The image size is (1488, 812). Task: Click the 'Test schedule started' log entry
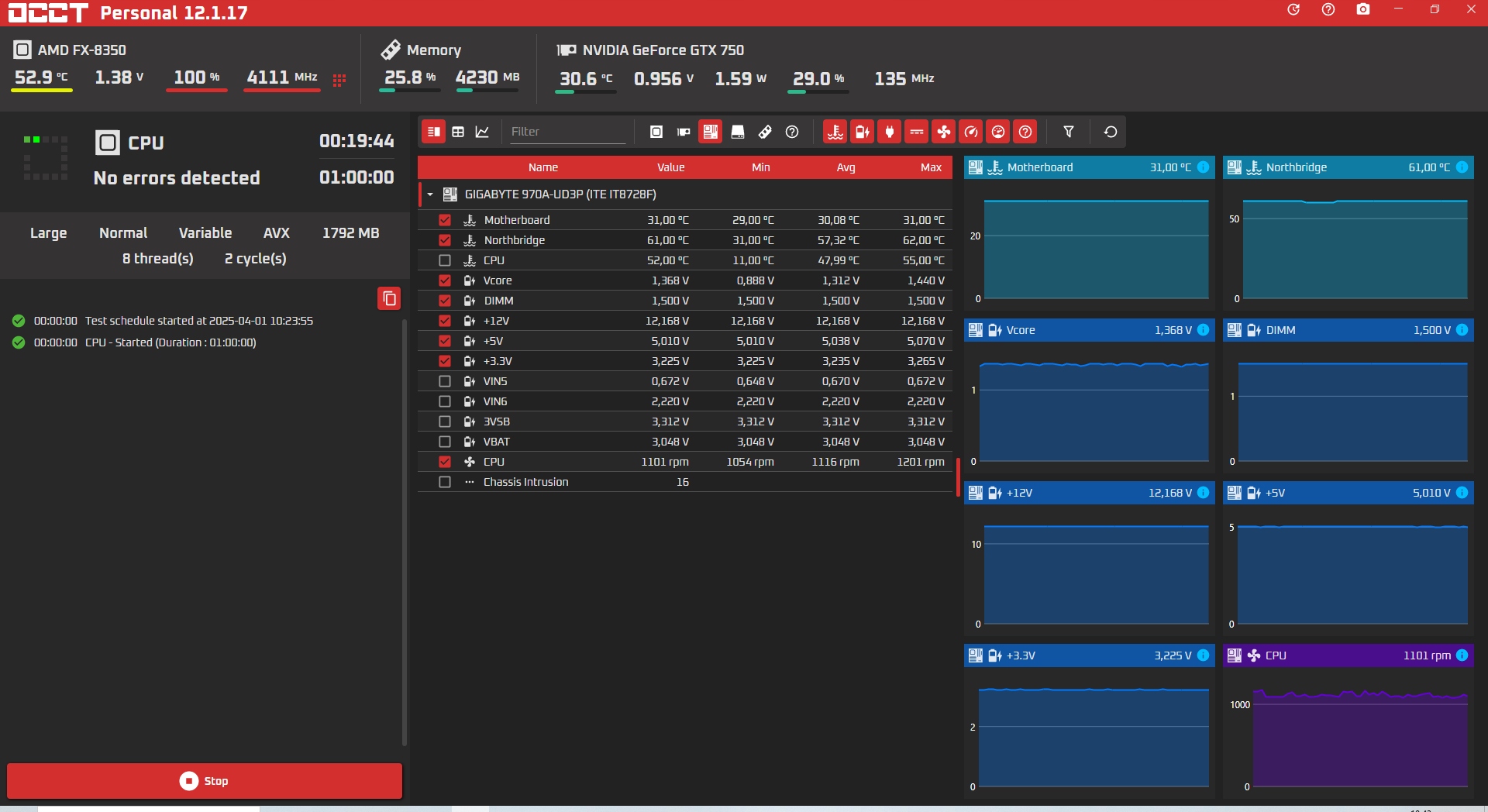(x=198, y=321)
